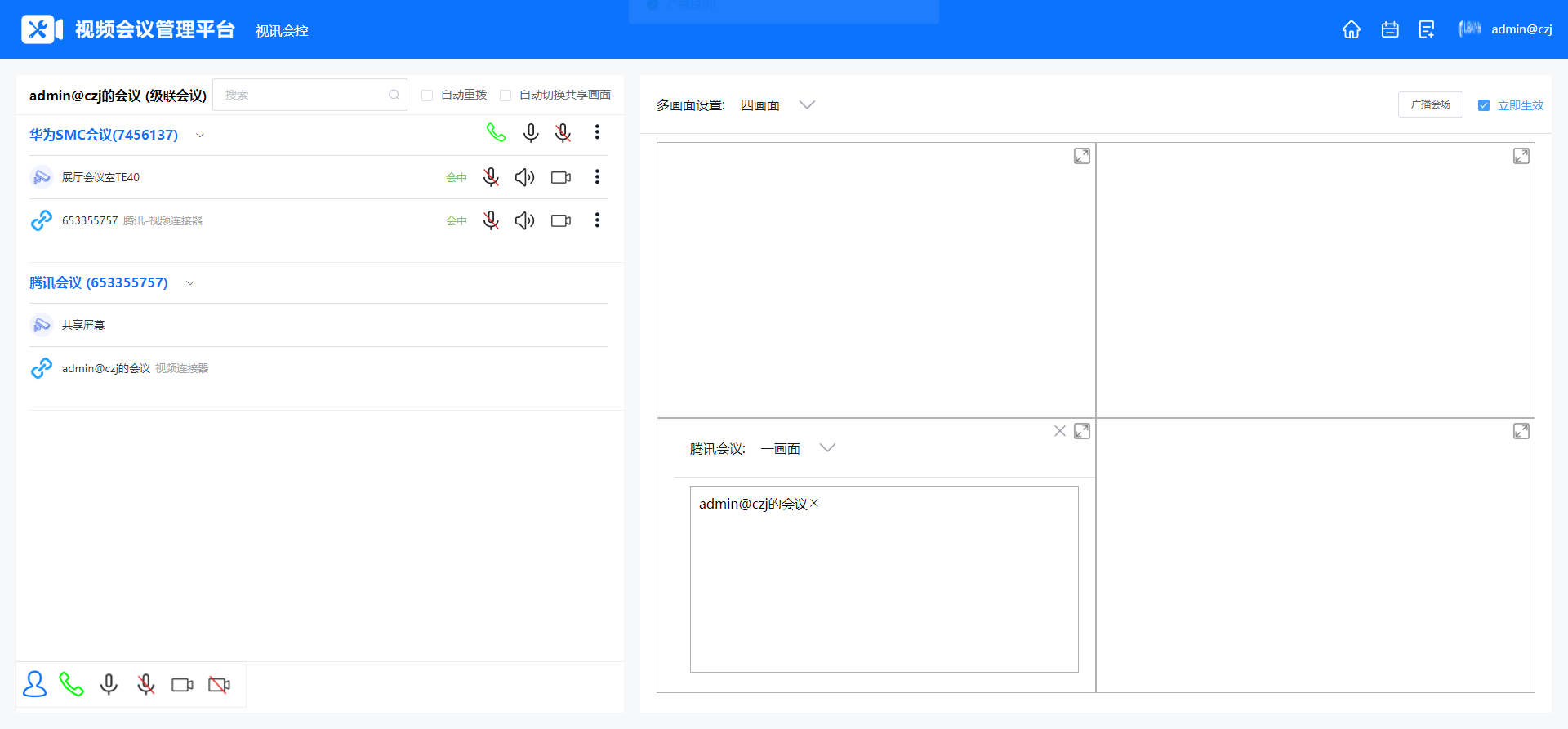Image resolution: width=1568 pixels, height=729 pixels.
Task: Toggle speaker for 653355757 connector
Action: (525, 220)
